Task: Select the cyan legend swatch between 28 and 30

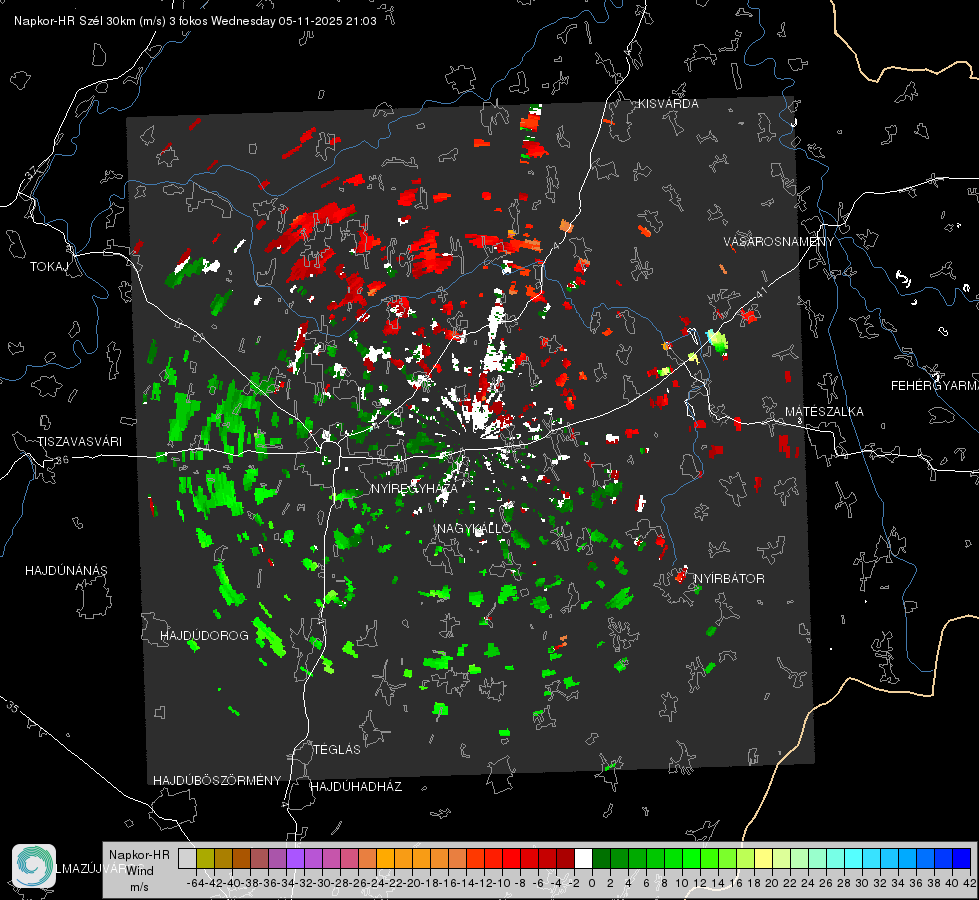Action: pyautogui.click(x=854, y=858)
